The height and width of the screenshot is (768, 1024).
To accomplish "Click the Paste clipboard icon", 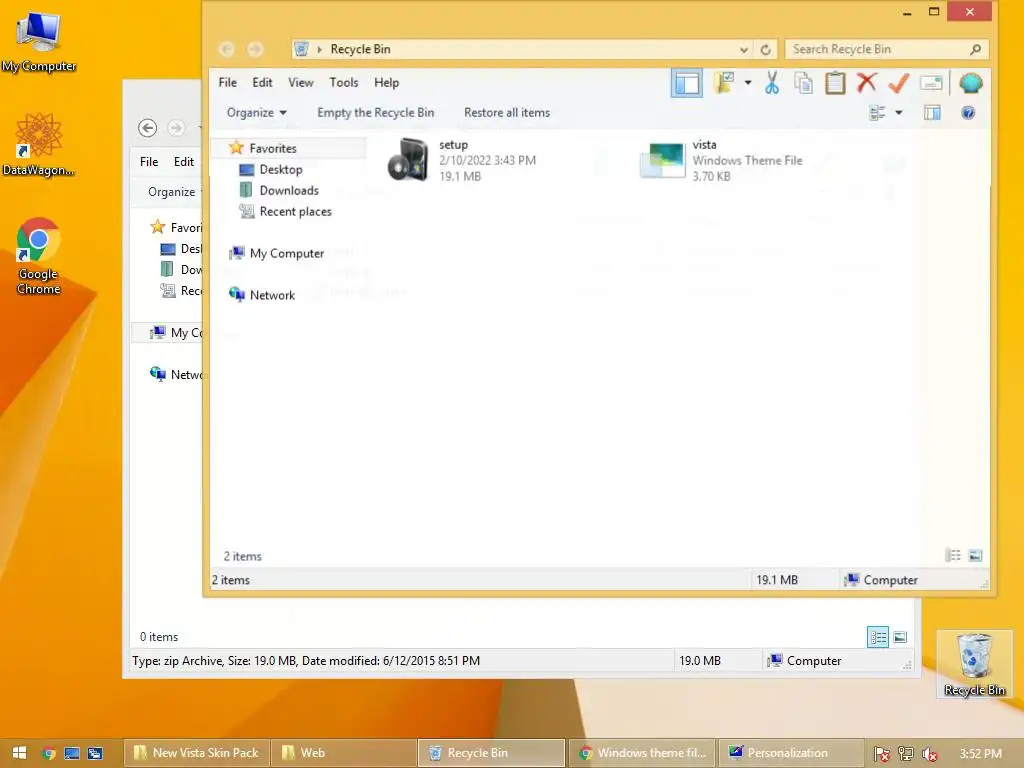I will 835,83.
